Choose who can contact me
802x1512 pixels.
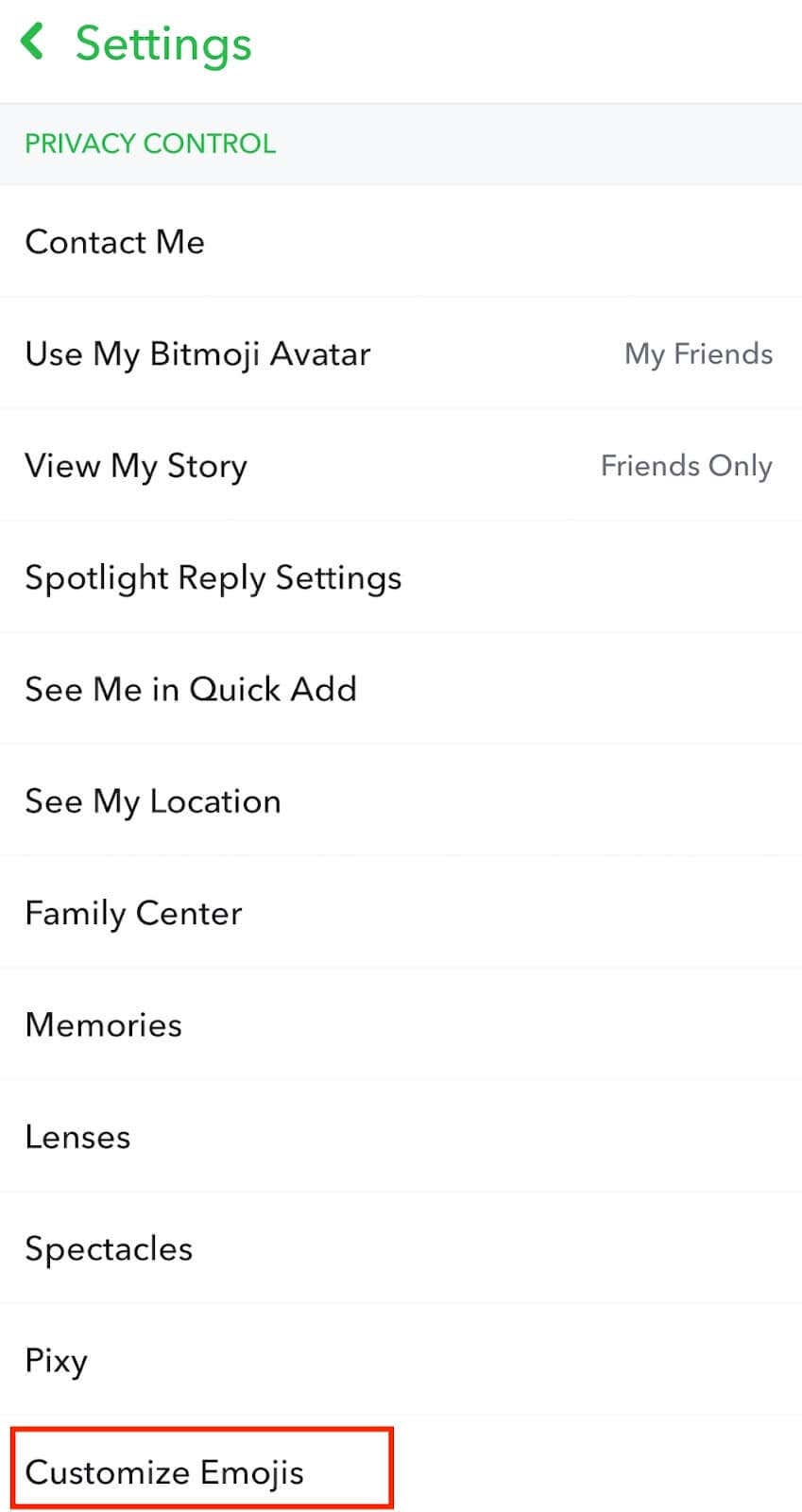point(115,242)
